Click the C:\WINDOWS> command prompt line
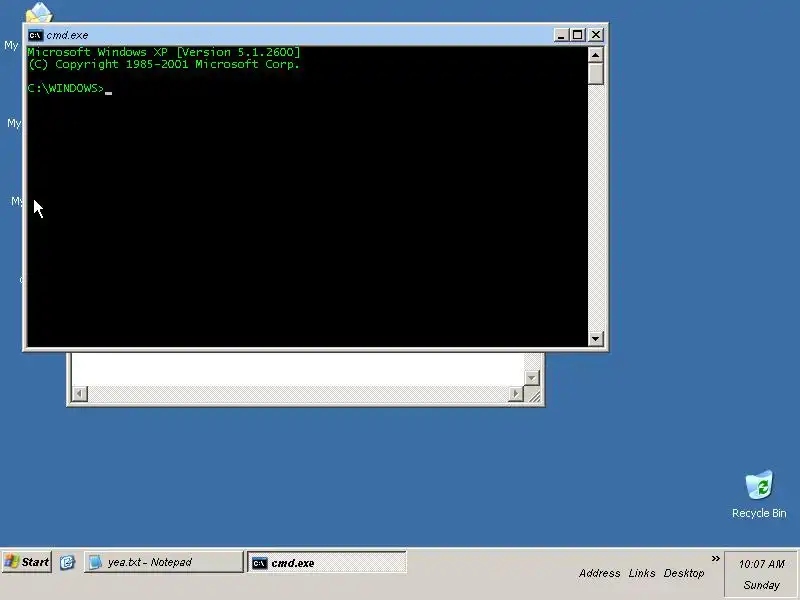This screenshot has width=800, height=600. 69,89
